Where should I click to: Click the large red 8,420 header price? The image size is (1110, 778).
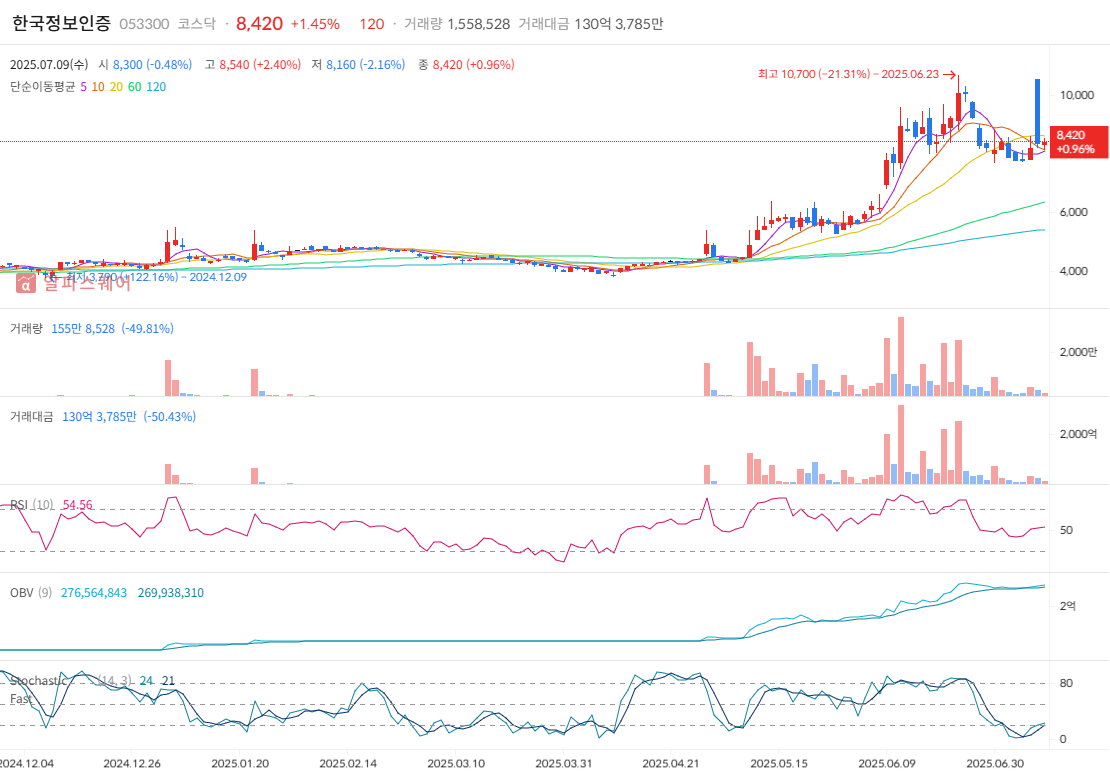(259, 23)
